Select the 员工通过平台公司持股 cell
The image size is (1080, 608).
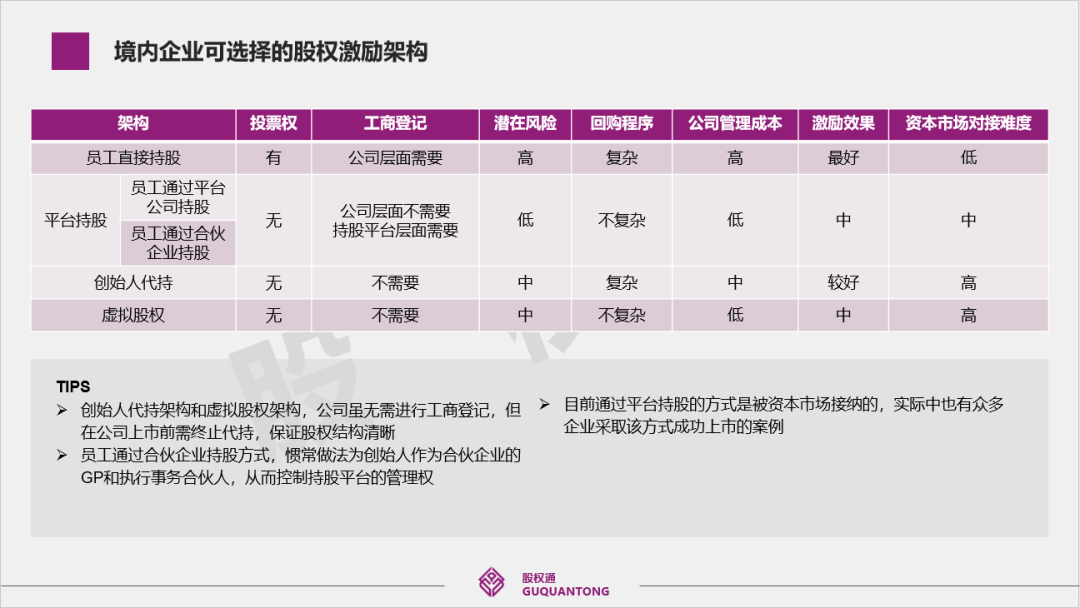coord(178,198)
